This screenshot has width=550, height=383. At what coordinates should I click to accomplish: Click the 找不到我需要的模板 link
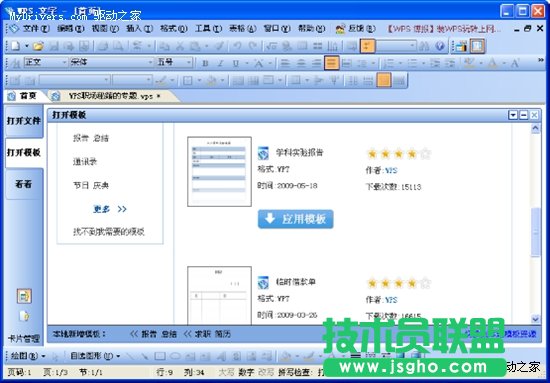click(109, 232)
